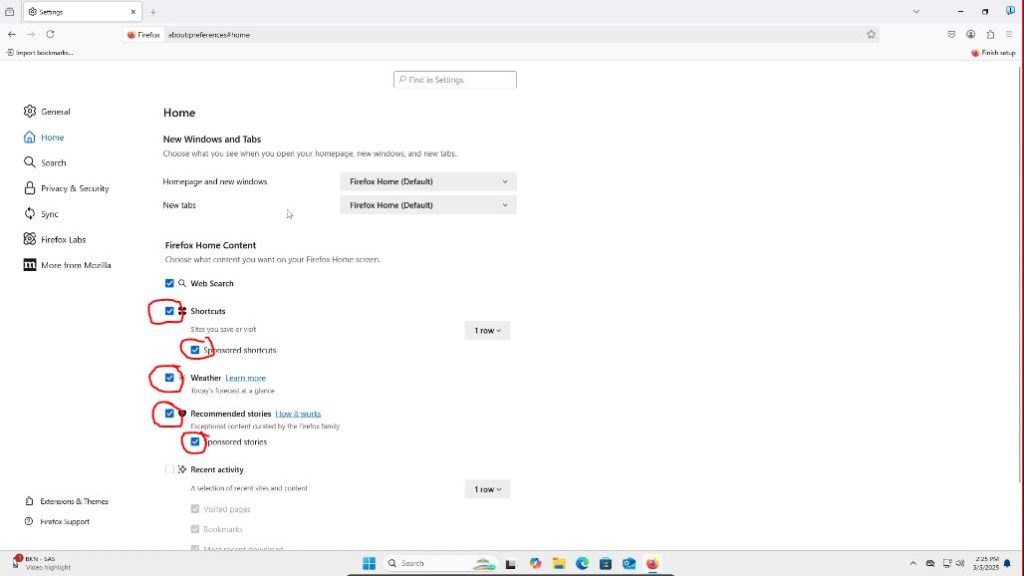
Task: Click the Mozilla logo icon in sidebar
Action: coord(29,264)
